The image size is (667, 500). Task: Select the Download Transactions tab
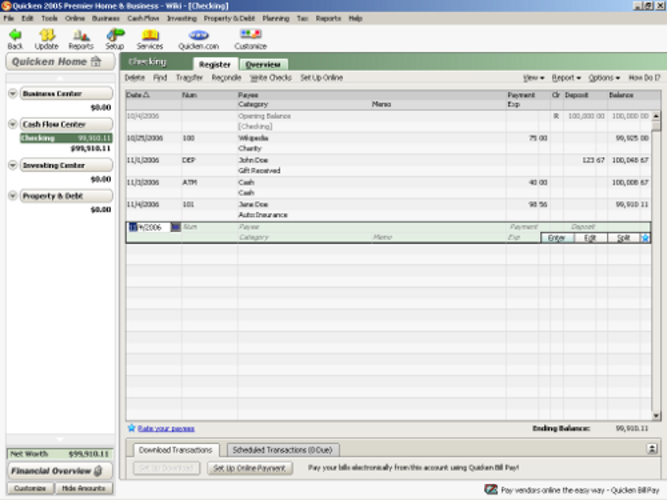coord(175,450)
